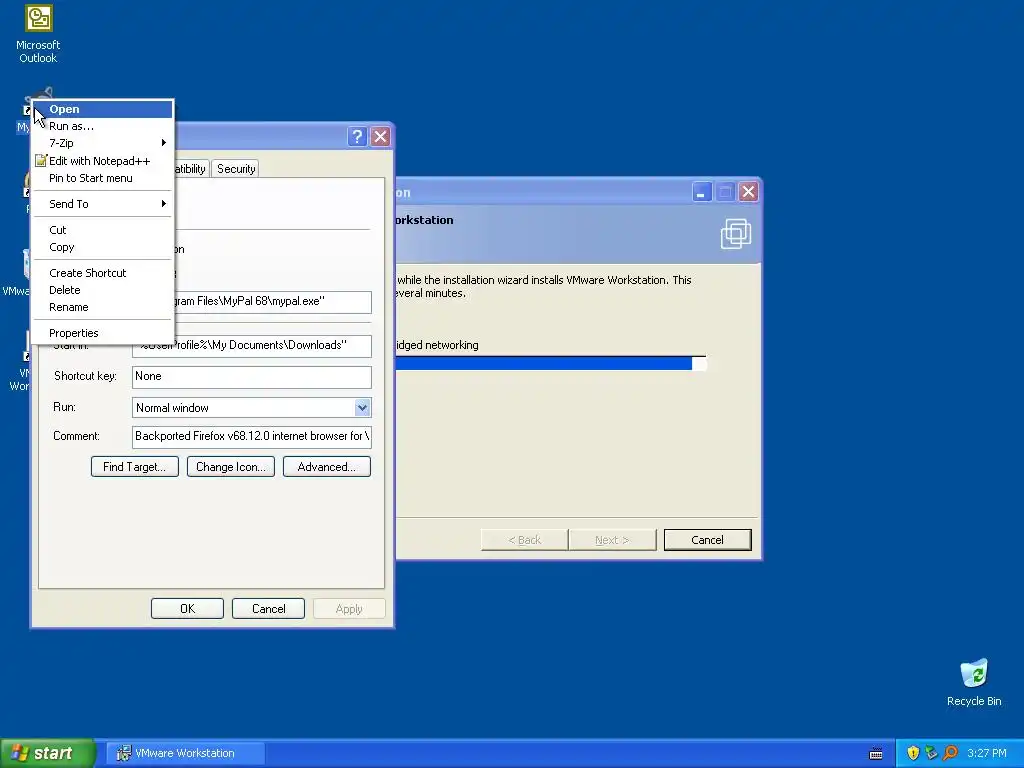Viewport: 1024px width, 768px height.
Task: Choose Cut from the context menu
Action: [x=103, y=230]
